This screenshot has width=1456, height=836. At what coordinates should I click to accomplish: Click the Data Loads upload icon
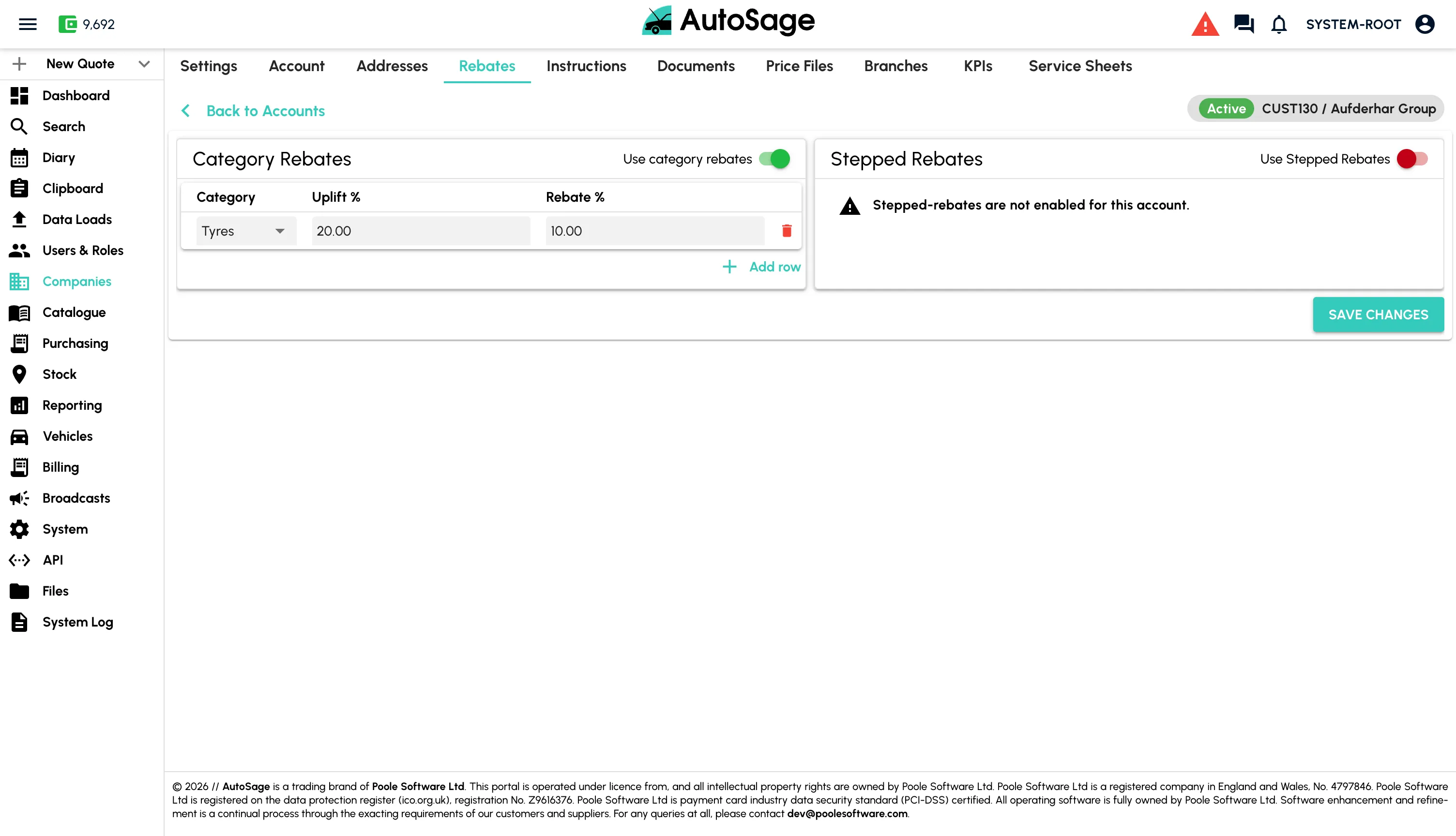click(19, 219)
